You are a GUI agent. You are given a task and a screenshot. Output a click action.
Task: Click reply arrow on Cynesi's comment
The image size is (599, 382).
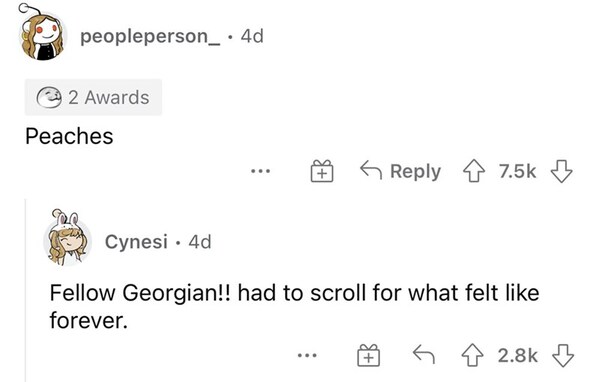[424, 354]
